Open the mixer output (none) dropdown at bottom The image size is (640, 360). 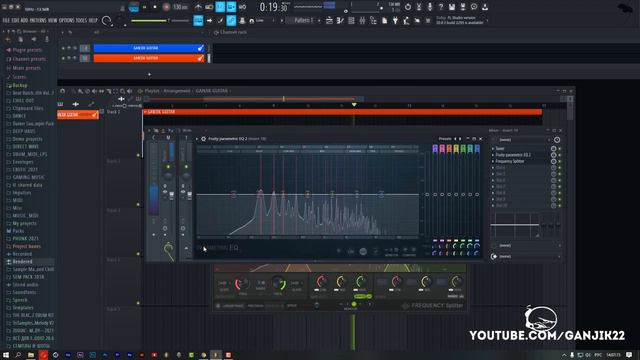pos(527,256)
